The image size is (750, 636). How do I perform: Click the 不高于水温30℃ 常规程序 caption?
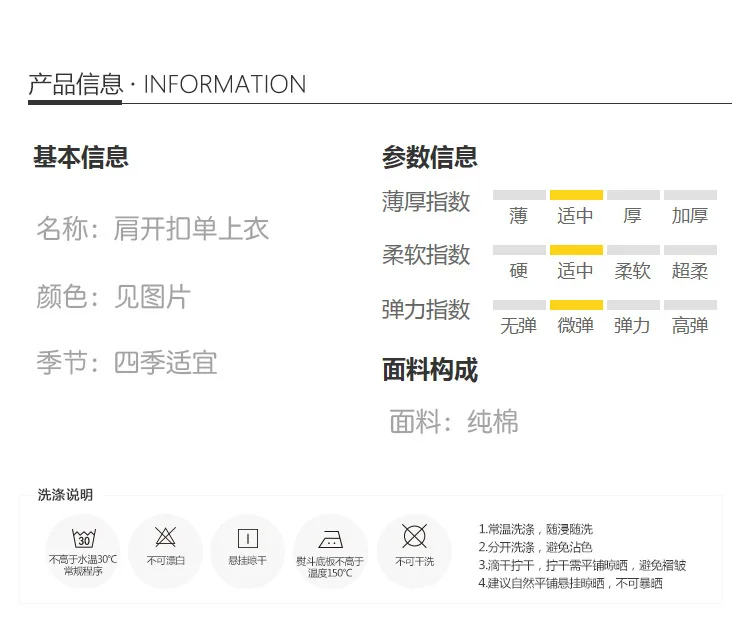[x=83, y=565]
